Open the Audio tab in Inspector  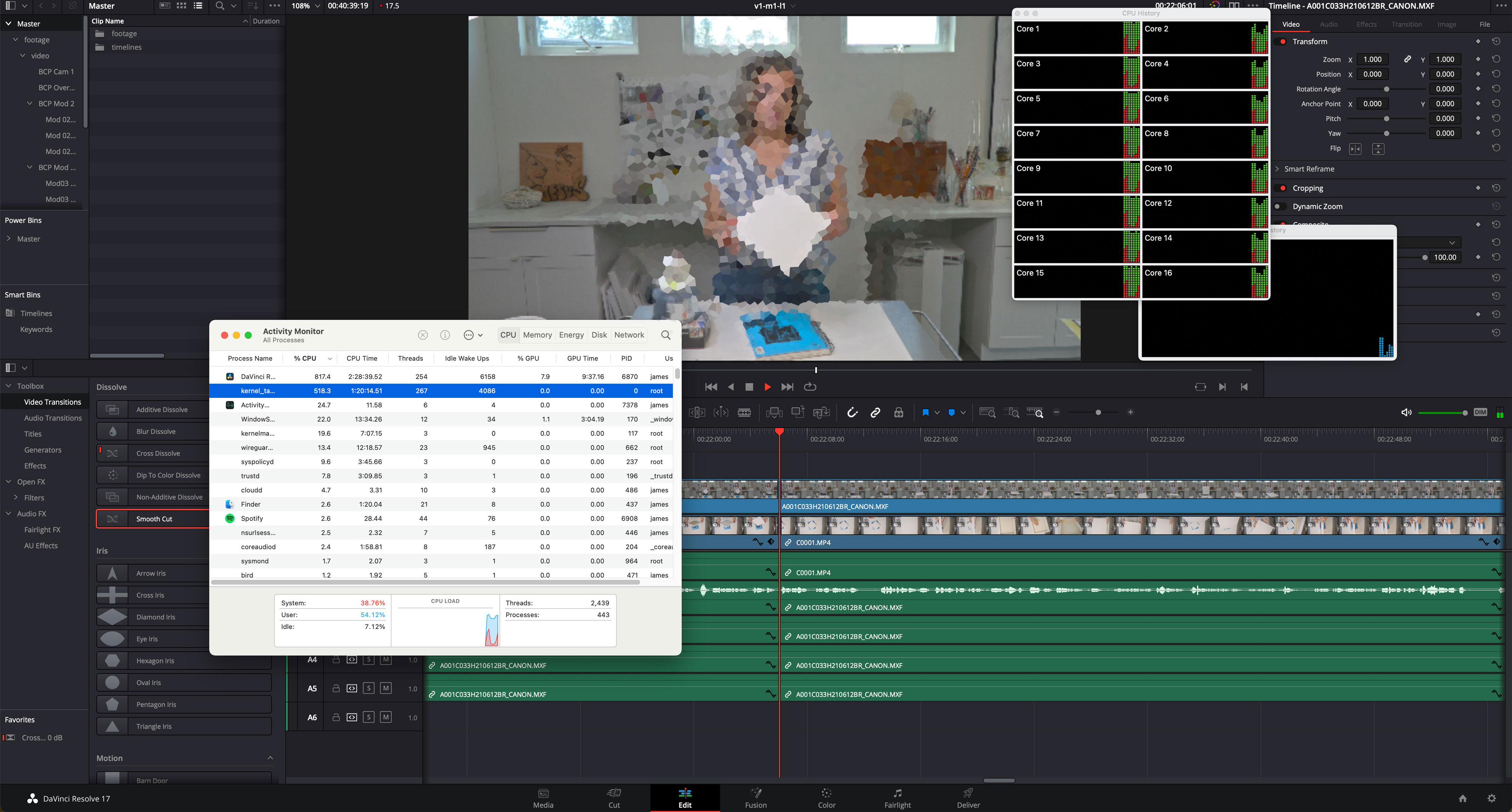1328,24
